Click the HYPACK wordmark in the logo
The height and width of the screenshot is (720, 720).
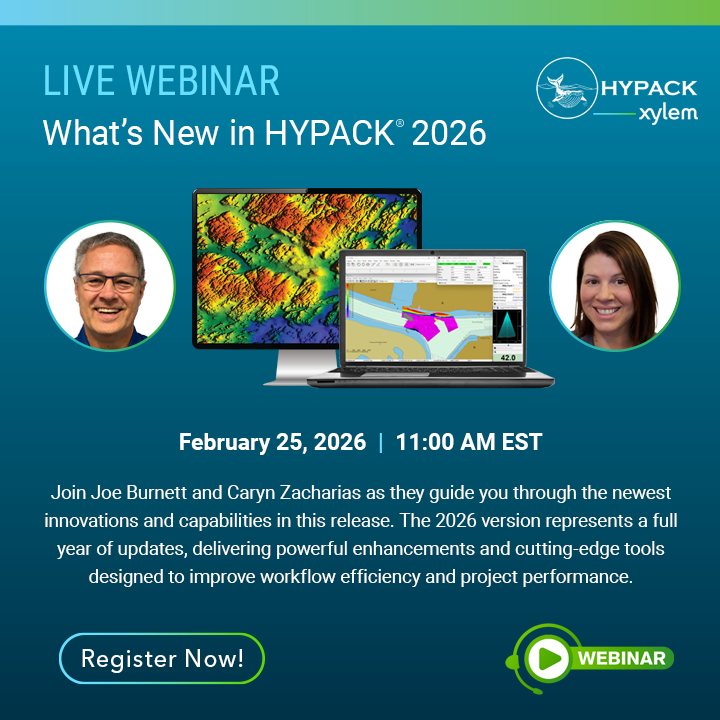[x=649, y=88]
